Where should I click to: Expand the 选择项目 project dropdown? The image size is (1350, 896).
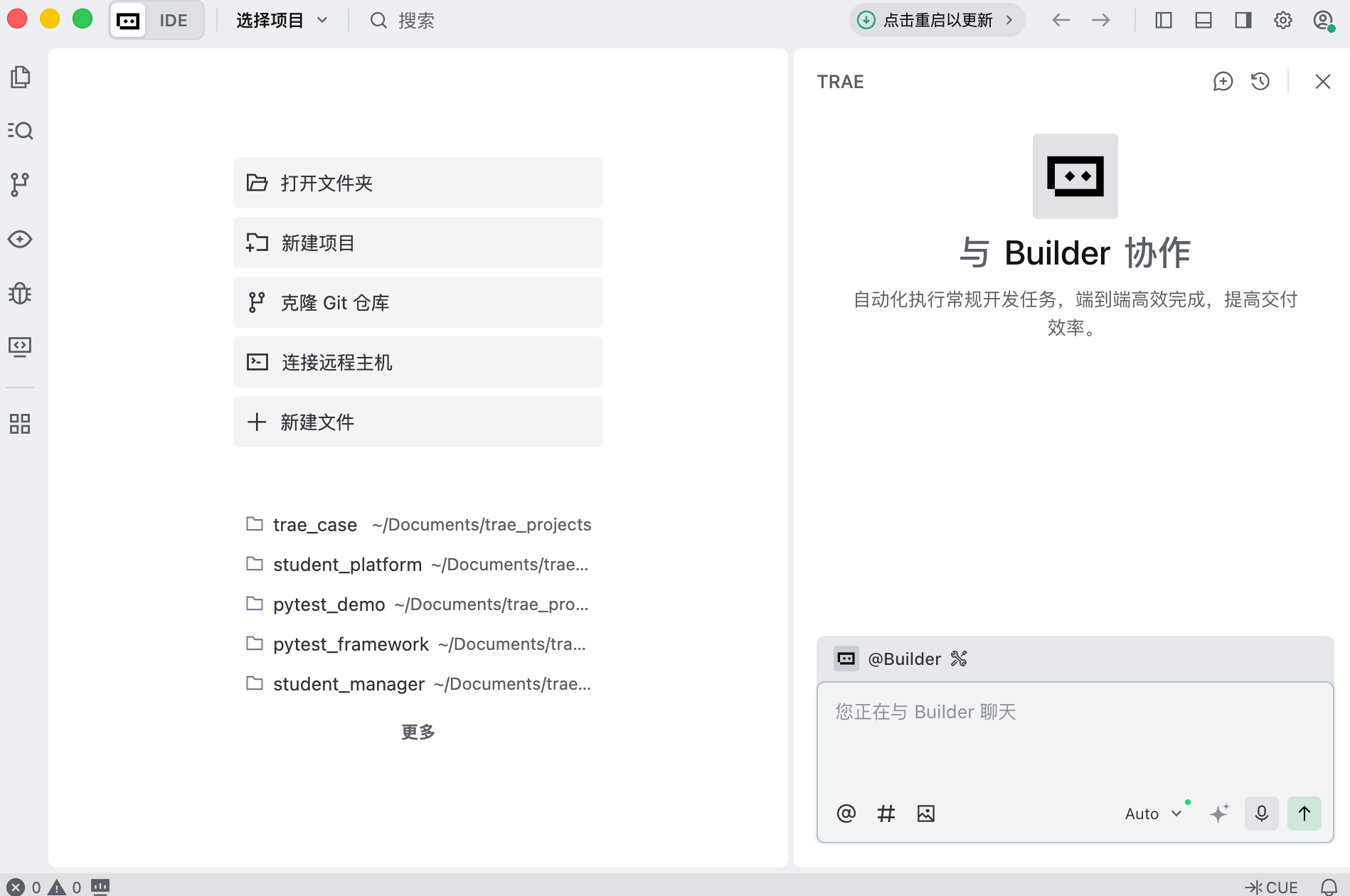282,21
